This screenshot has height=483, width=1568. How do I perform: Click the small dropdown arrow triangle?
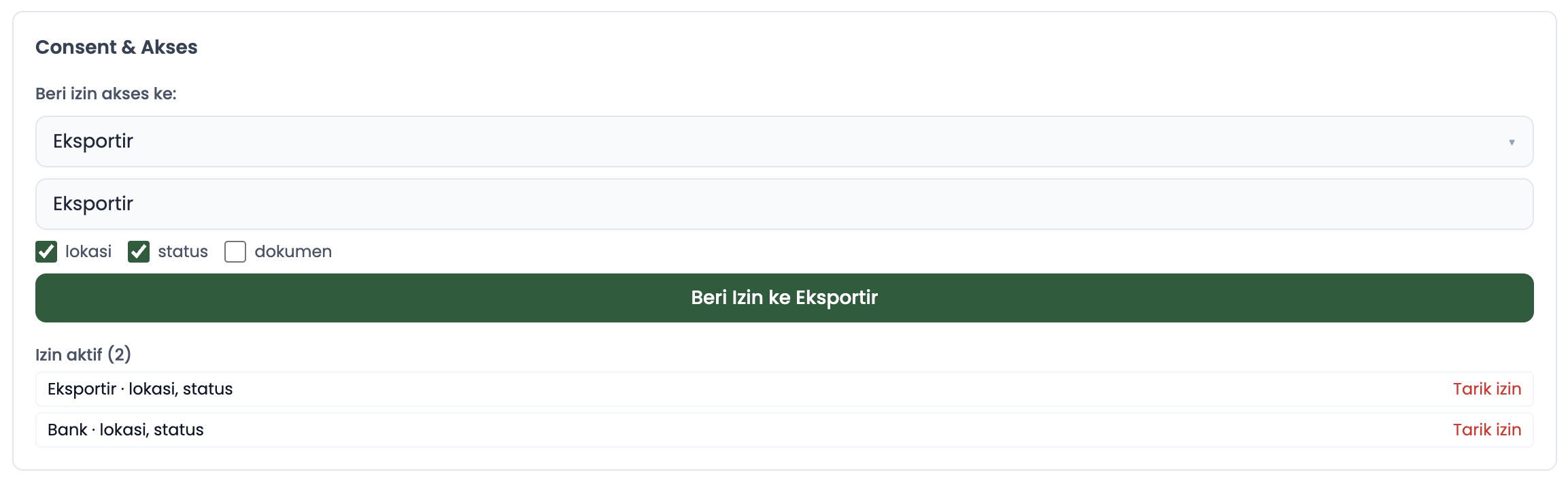[x=1512, y=142]
